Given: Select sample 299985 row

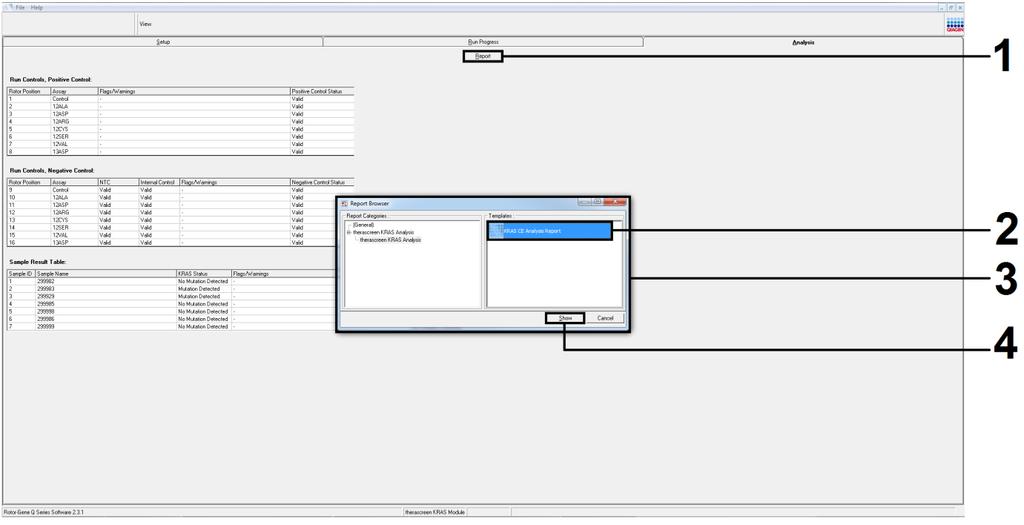Looking at the screenshot, I should [x=171, y=304].
